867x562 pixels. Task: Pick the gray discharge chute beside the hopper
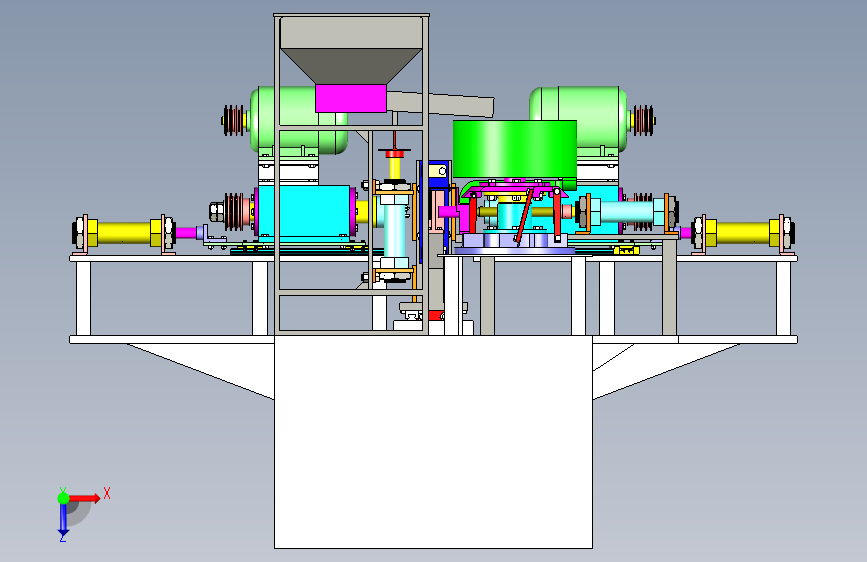440,104
